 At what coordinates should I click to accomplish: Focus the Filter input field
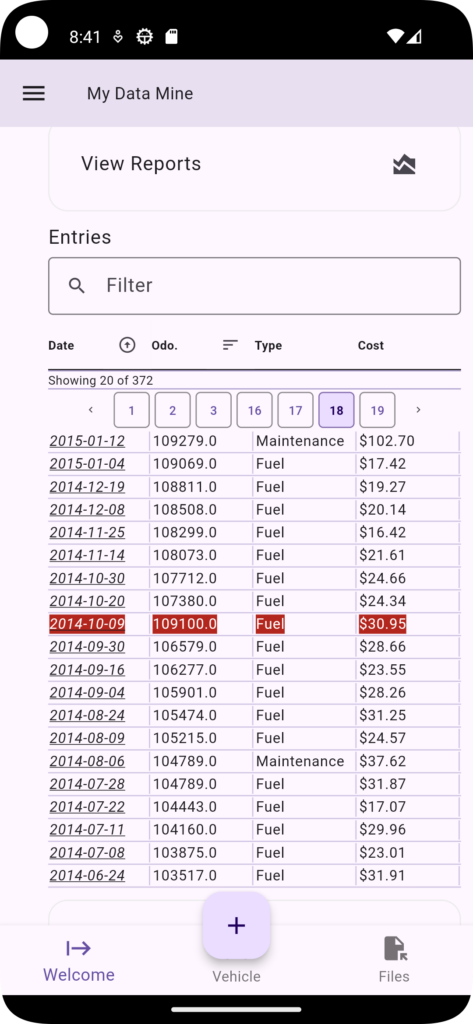[254, 286]
